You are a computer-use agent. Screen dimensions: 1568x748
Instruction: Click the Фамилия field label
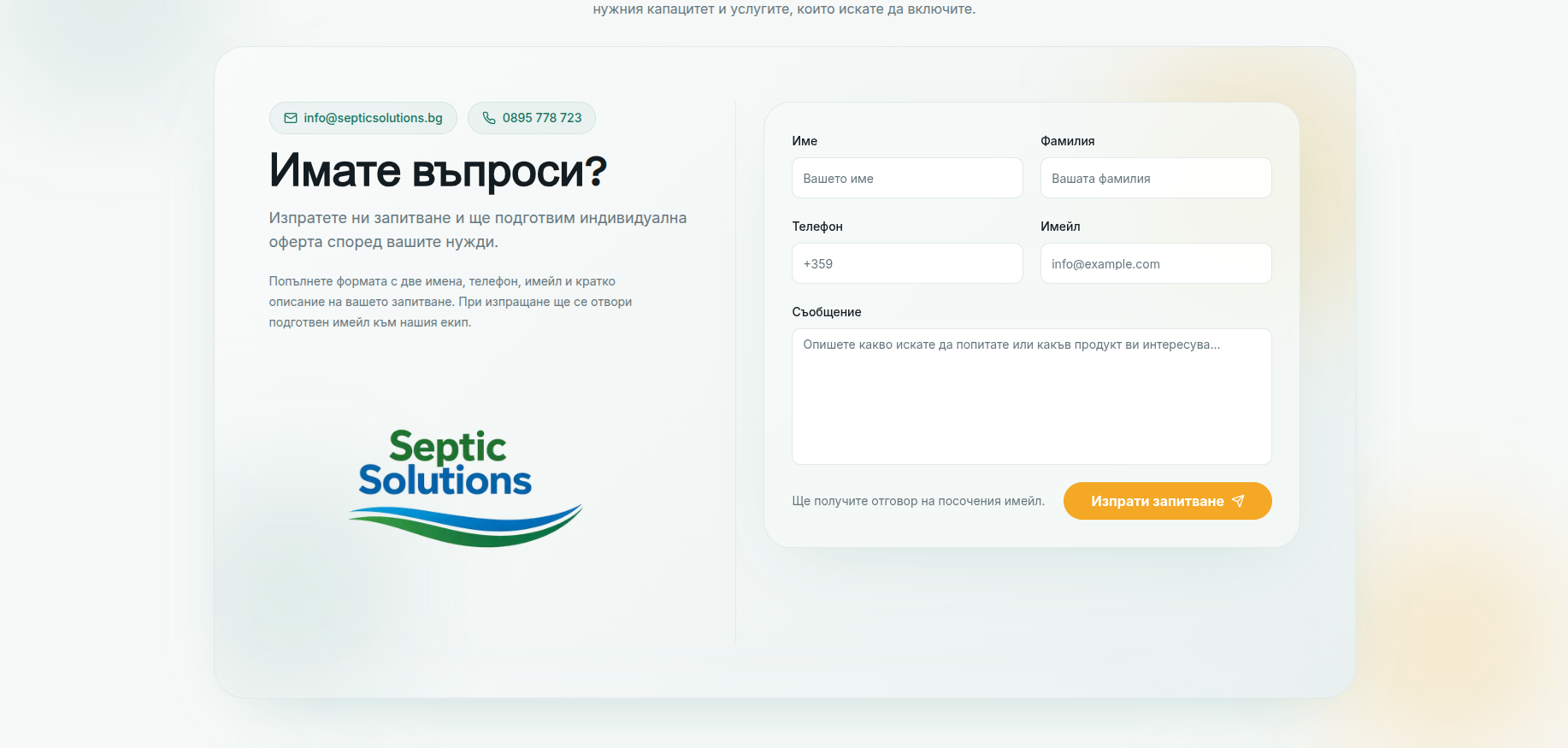tap(1067, 141)
